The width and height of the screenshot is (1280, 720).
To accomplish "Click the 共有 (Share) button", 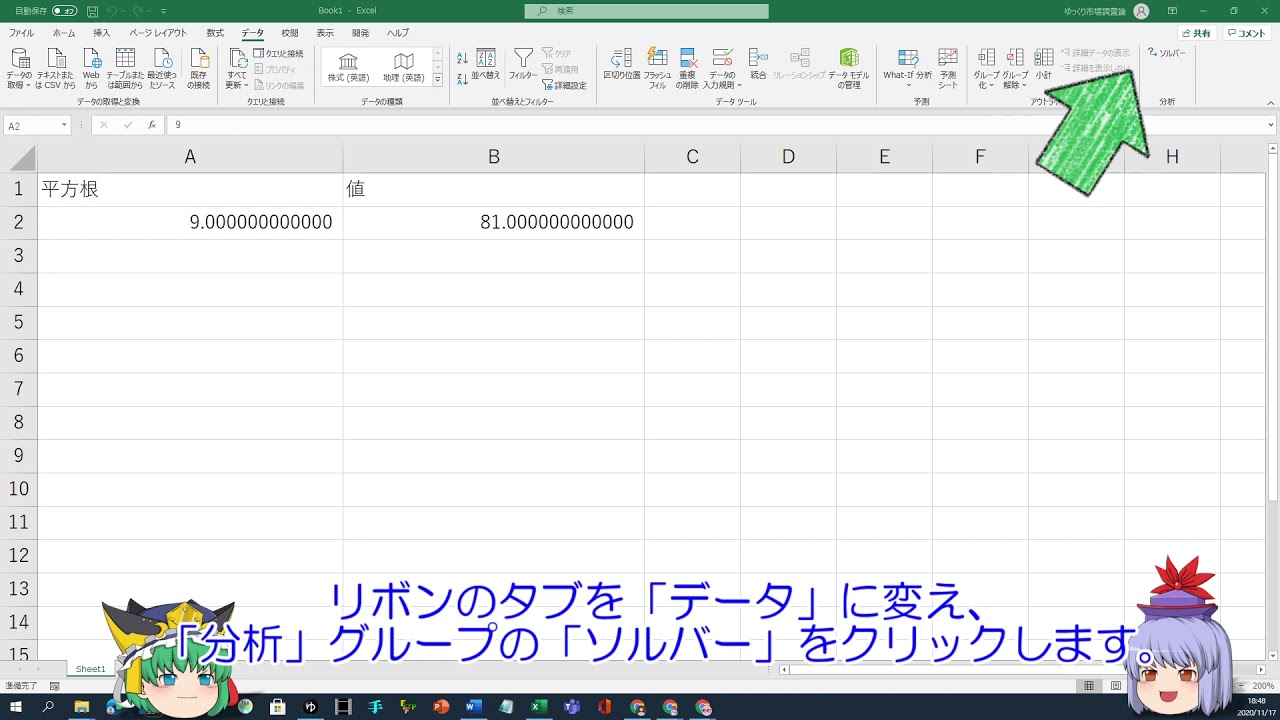I will [1196, 33].
